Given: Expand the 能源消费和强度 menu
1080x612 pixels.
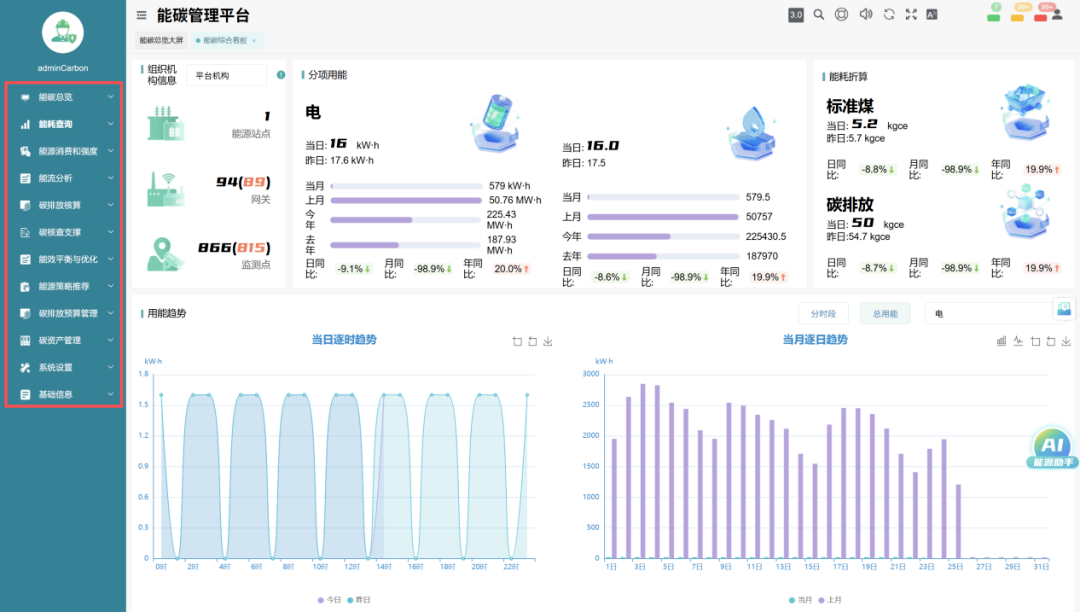Looking at the screenshot, I should point(65,151).
